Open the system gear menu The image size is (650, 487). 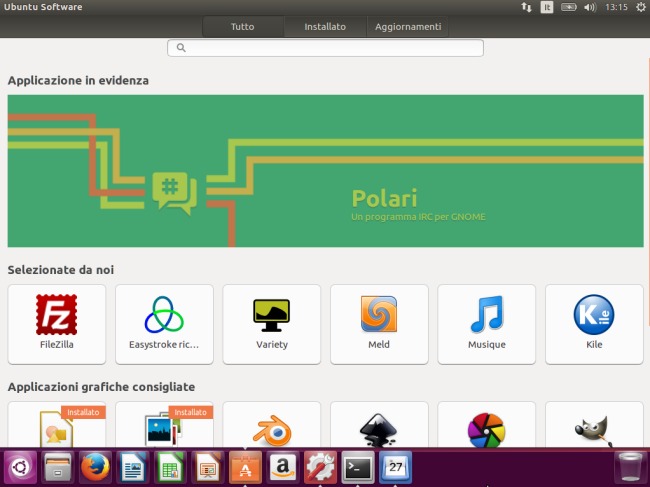point(641,7)
